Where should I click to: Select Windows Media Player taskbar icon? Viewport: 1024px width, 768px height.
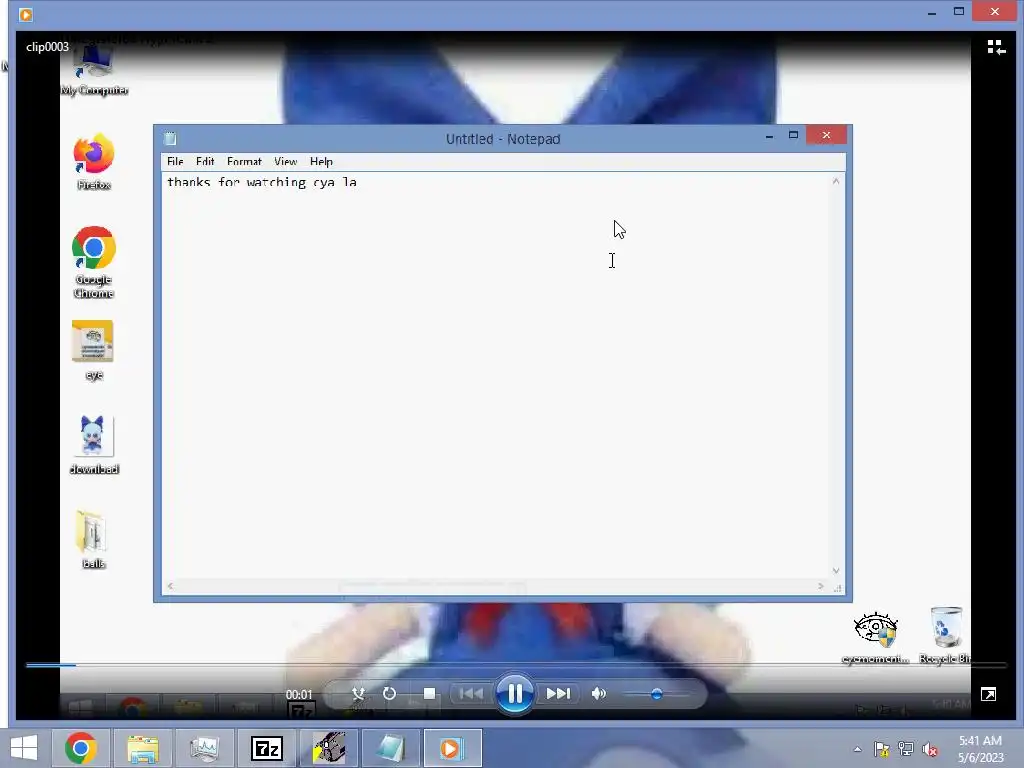point(452,748)
